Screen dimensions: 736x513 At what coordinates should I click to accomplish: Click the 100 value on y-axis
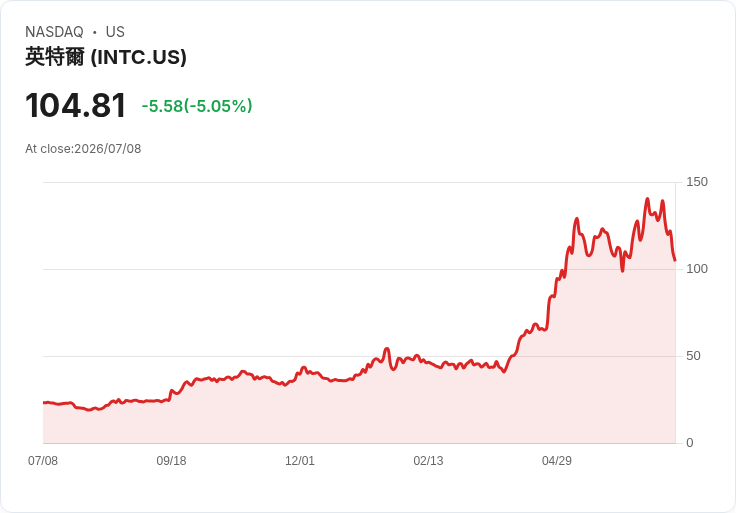tap(697, 269)
